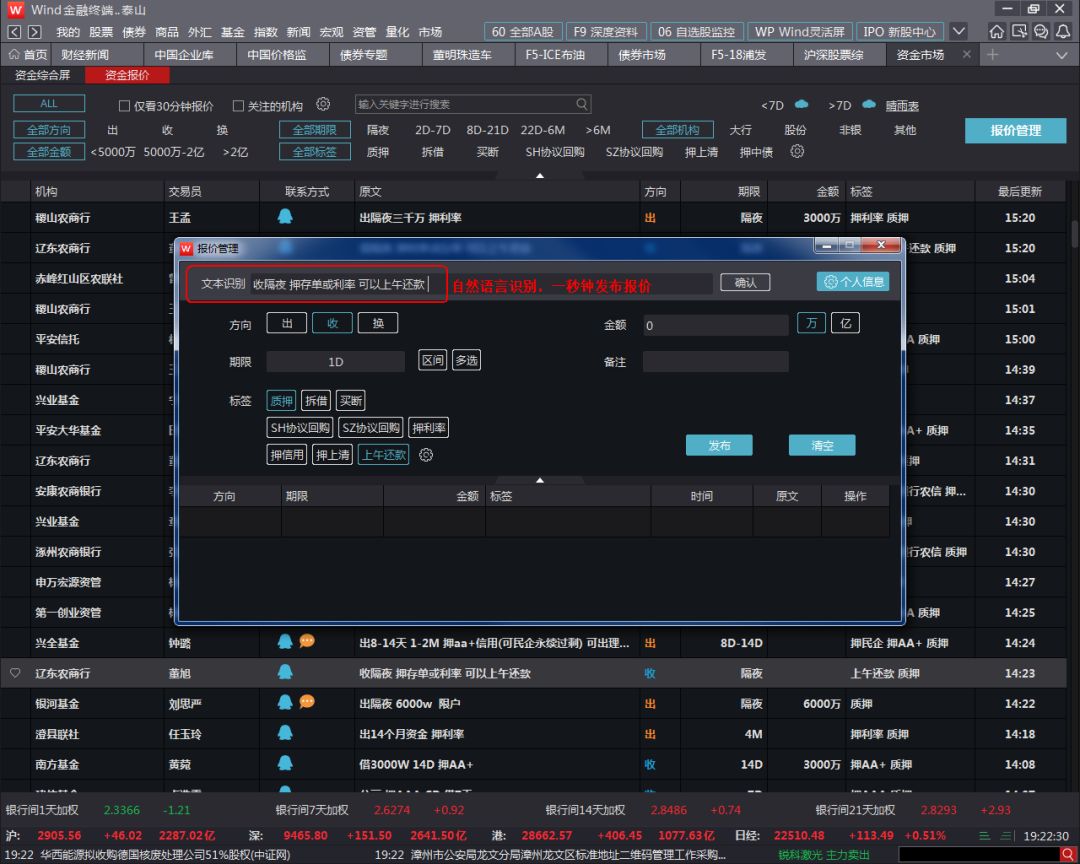Toggle the 质押 tag in dialog
Viewport: 1080px width, 864px height.
point(281,400)
